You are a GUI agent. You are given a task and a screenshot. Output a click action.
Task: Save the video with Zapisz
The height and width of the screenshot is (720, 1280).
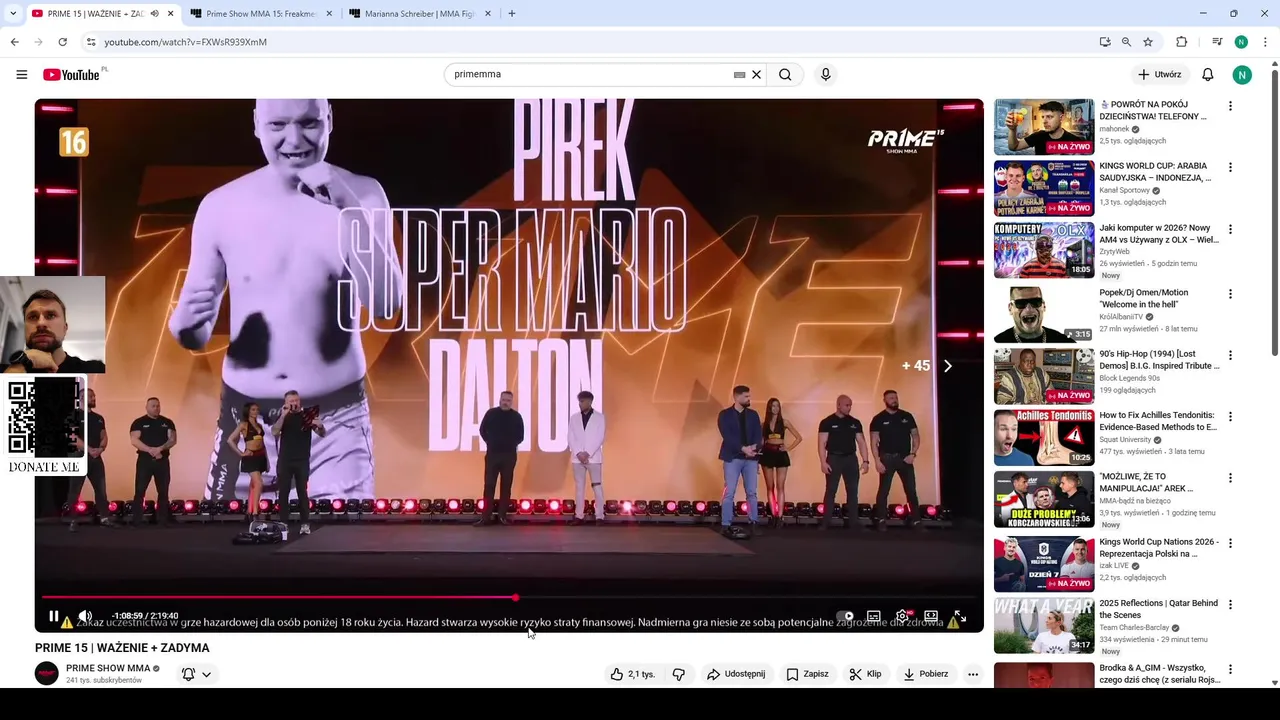[808, 674]
